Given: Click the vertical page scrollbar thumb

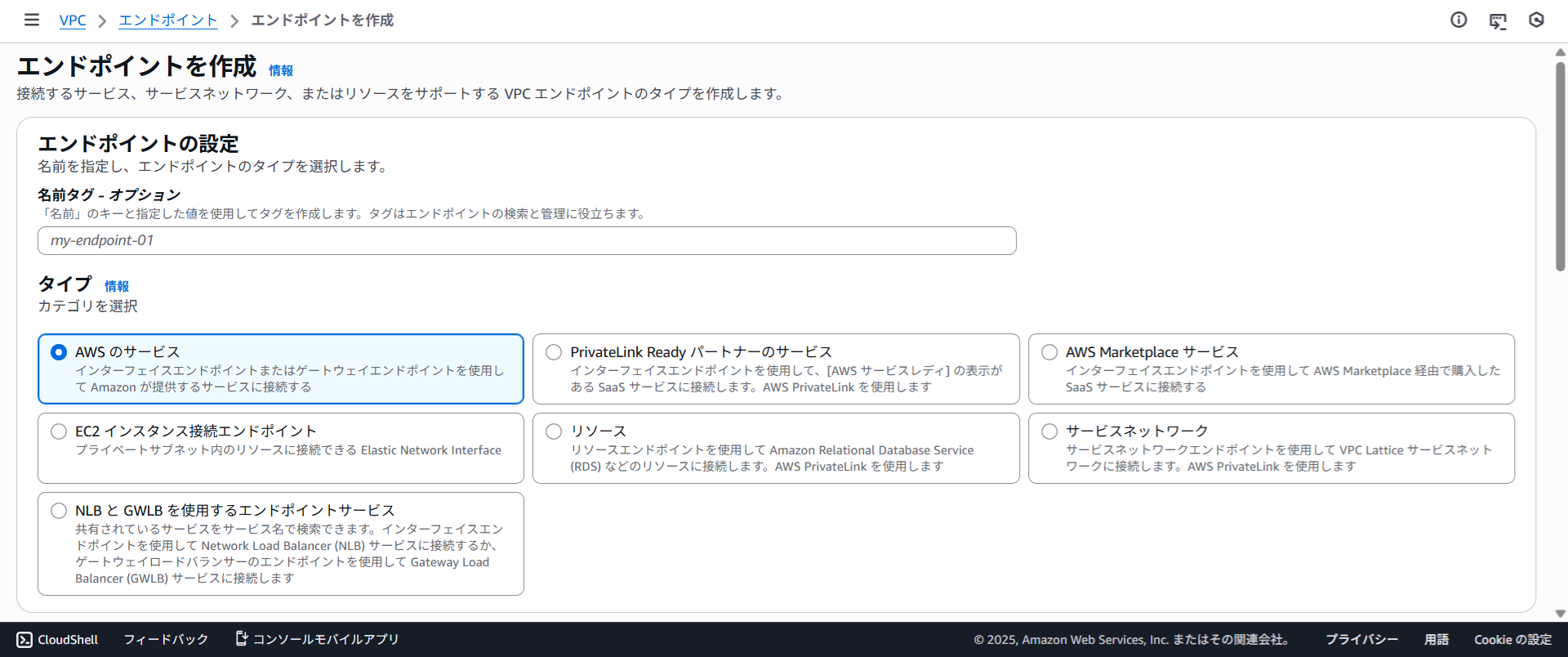Looking at the screenshot, I should click(1560, 163).
